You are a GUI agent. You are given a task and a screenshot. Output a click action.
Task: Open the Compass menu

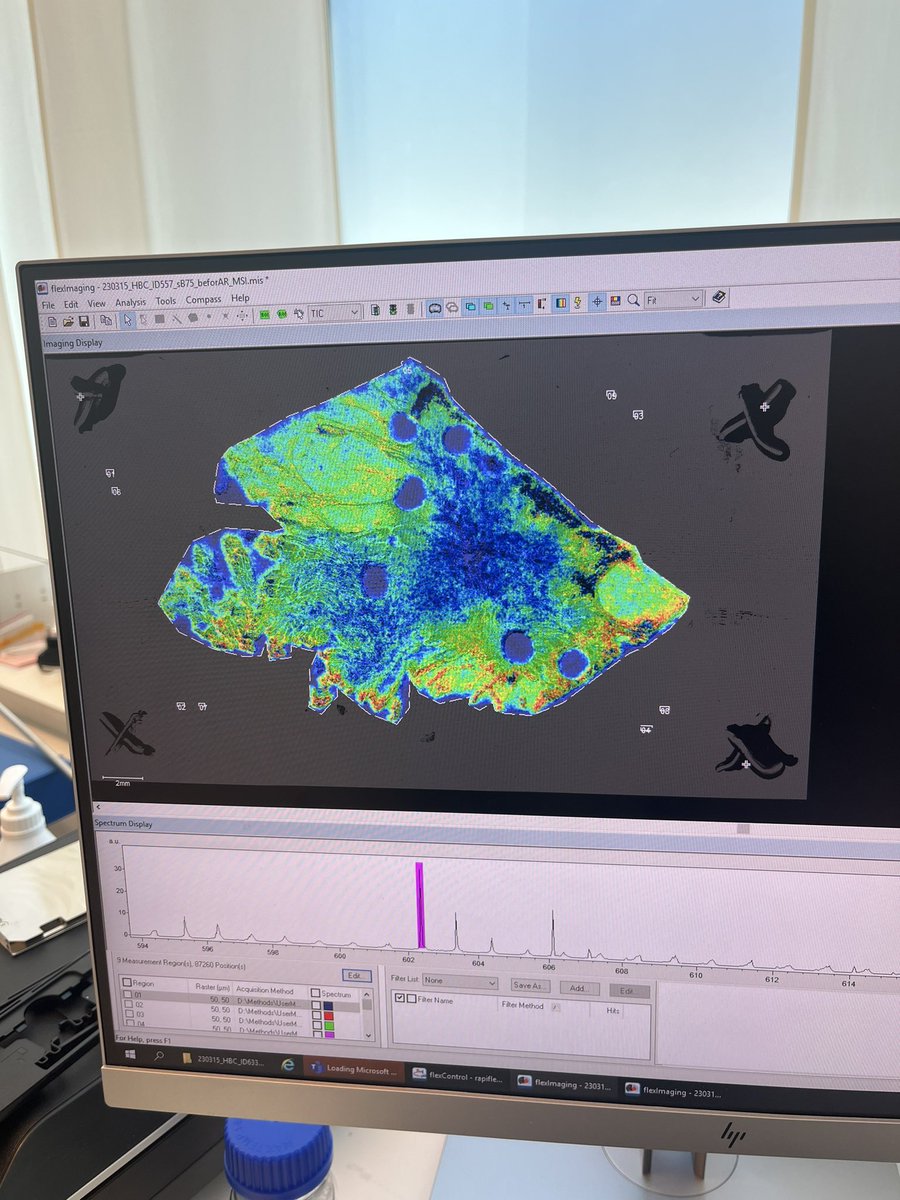pyautogui.click(x=203, y=299)
